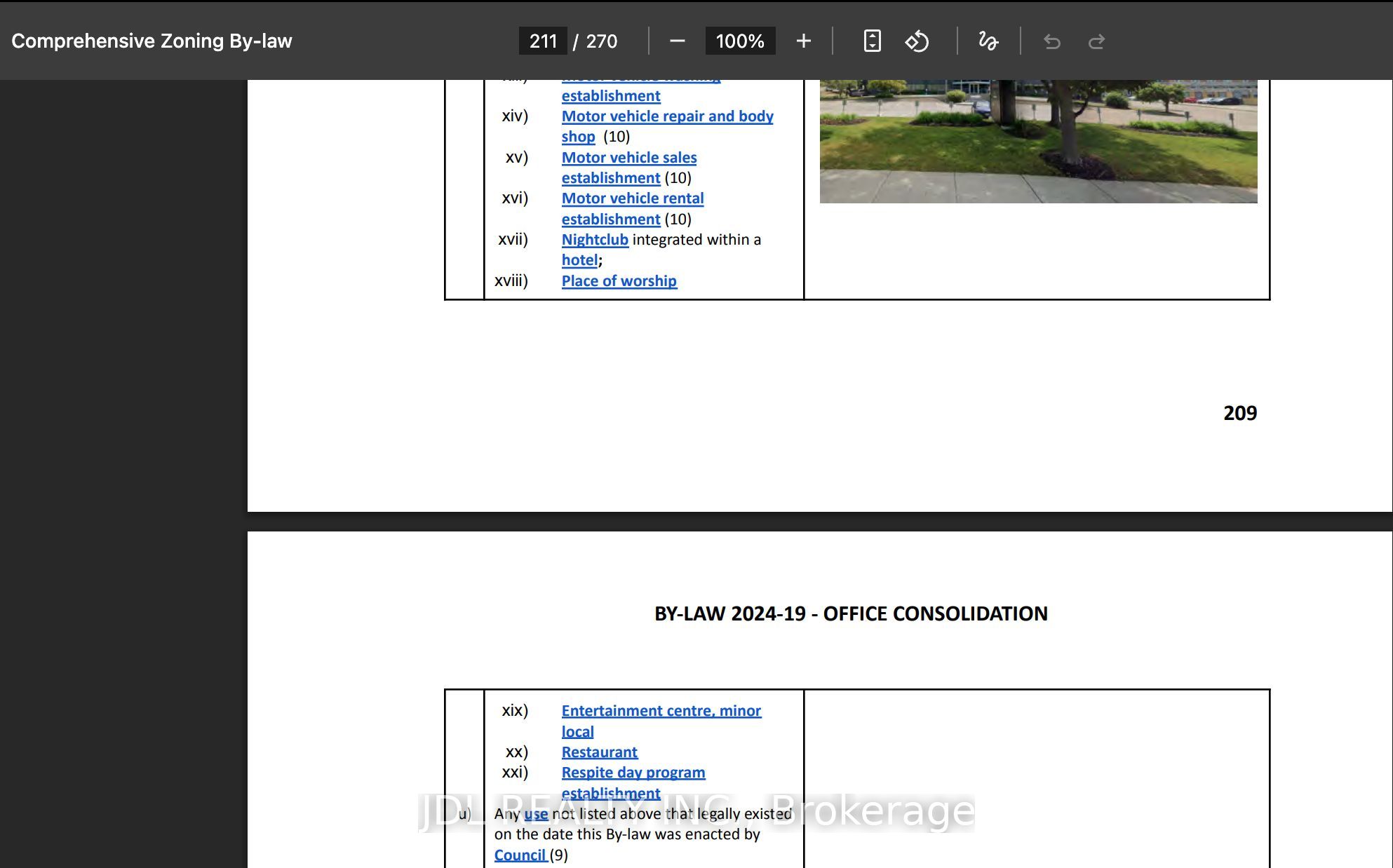Click the Restaurant hyperlink

click(x=599, y=752)
